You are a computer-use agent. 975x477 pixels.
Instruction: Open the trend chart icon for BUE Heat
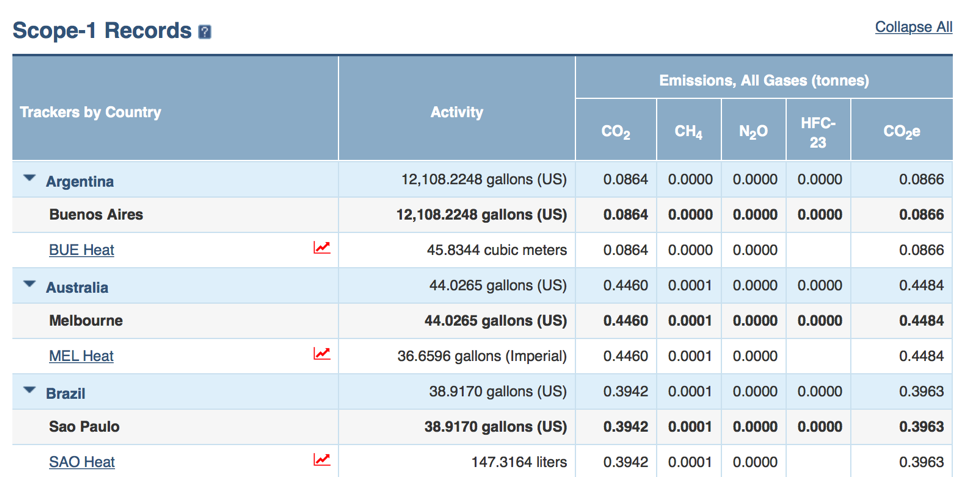321,248
